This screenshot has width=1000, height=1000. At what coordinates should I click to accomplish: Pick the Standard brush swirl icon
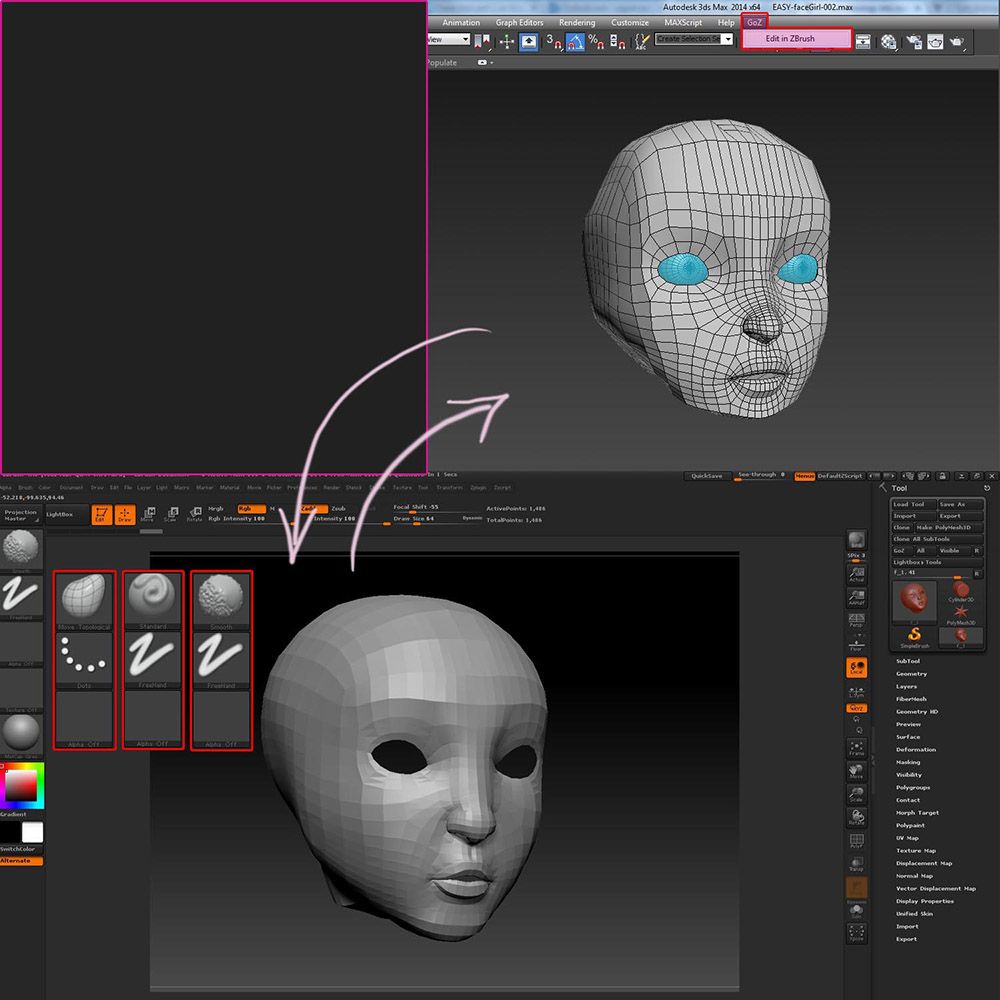click(x=153, y=595)
